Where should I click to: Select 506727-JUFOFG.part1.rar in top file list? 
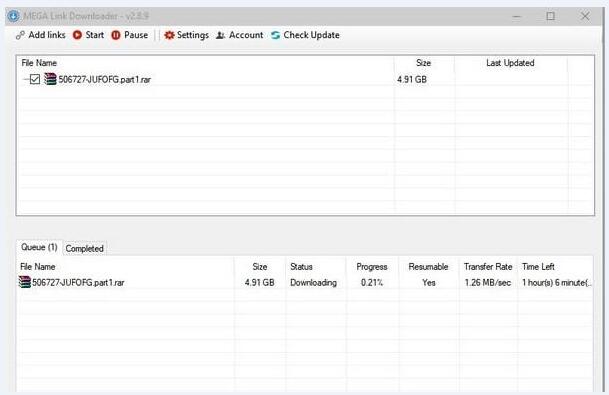104,80
